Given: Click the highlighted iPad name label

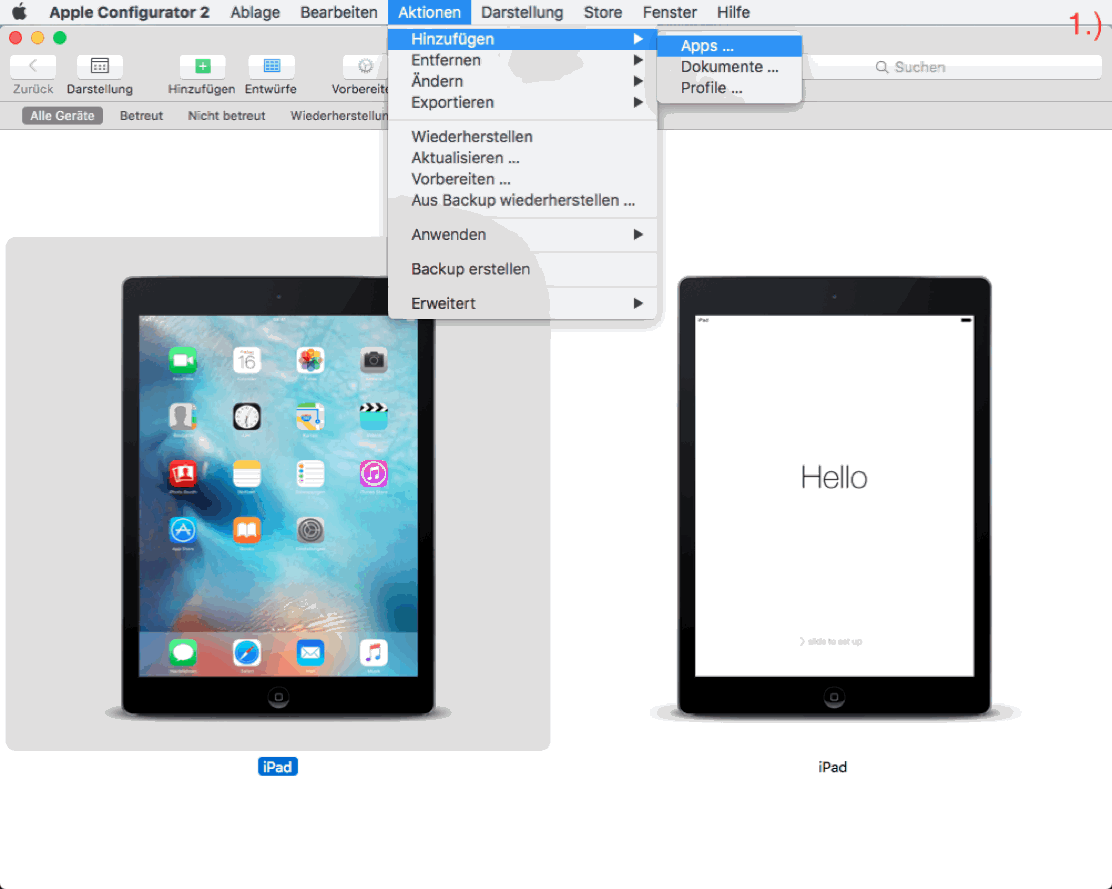Looking at the screenshot, I should click(x=278, y=767).
